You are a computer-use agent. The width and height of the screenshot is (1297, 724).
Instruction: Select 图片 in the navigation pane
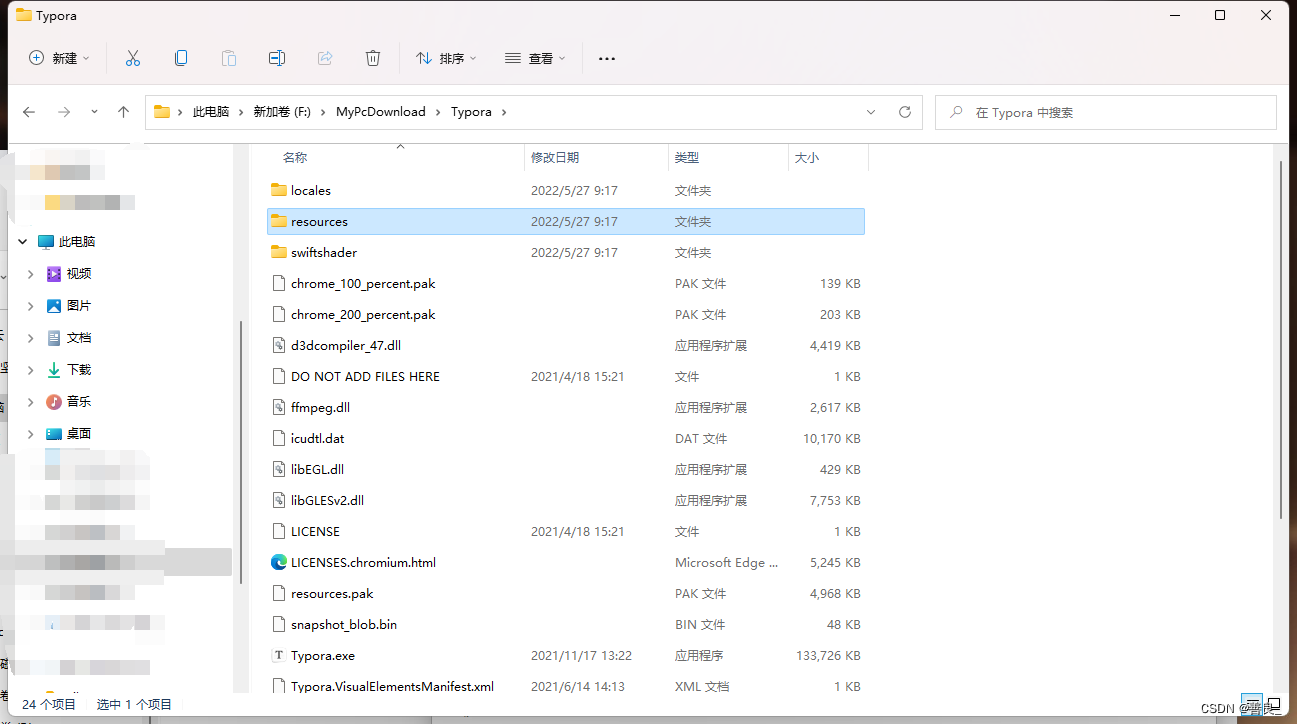tap(79, 306)
